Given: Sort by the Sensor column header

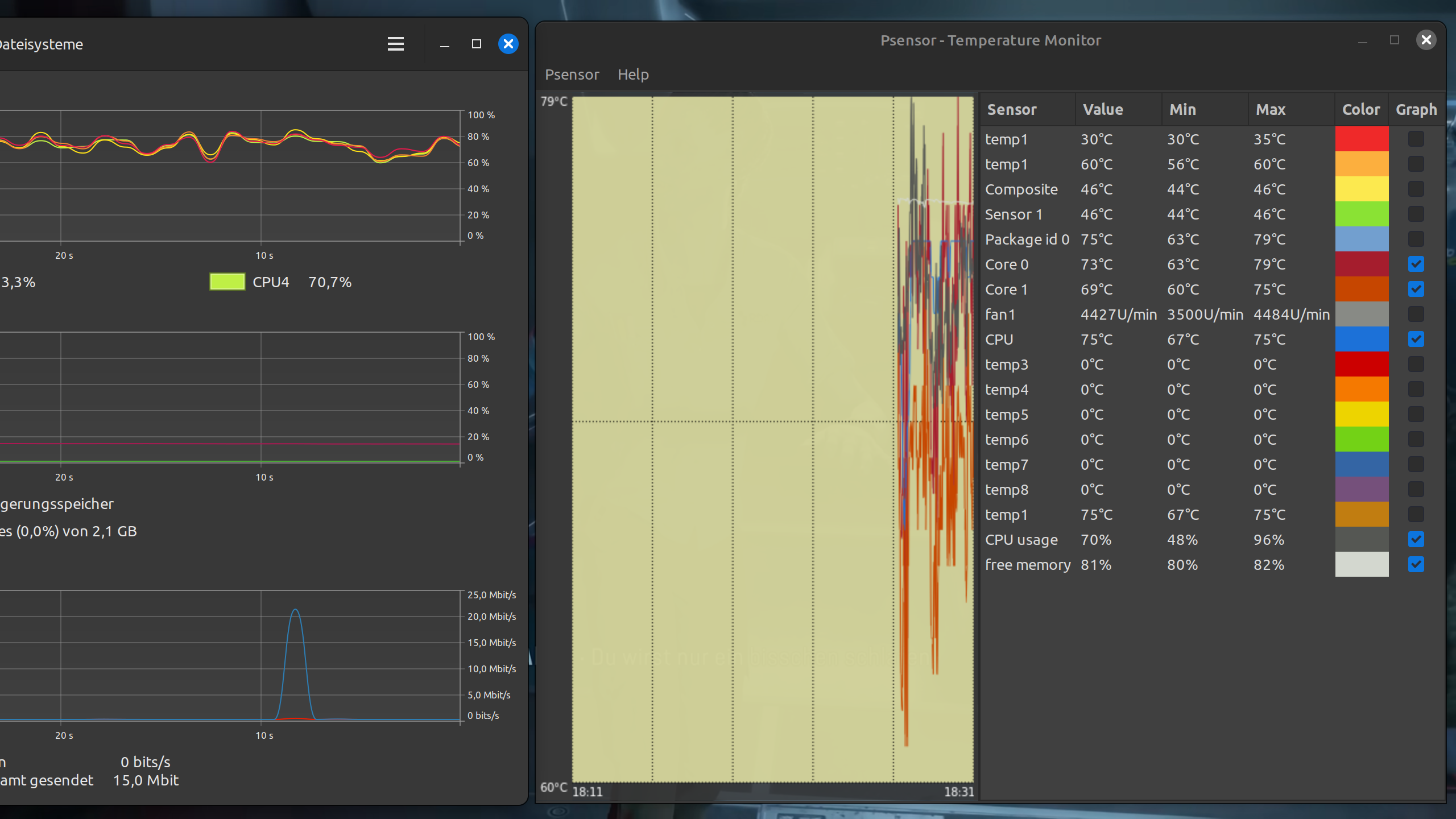Looking at the screenshot, I should [1012, 109].
